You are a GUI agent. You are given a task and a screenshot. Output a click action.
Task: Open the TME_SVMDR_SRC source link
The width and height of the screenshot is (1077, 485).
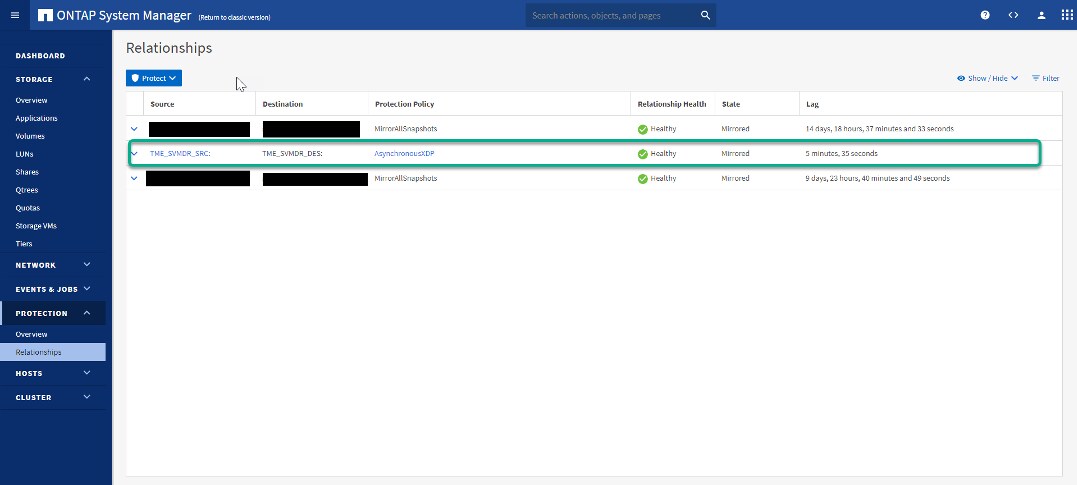pyautogui.click(x=180, y=154)
